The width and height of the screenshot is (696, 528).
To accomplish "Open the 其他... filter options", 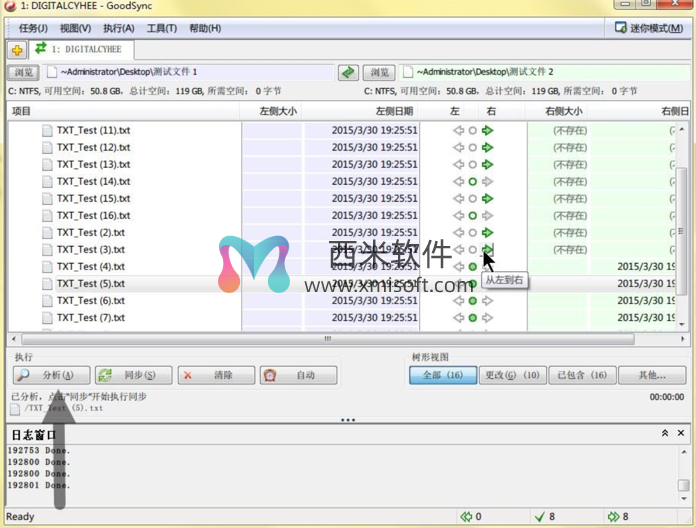I will point(654,375).
